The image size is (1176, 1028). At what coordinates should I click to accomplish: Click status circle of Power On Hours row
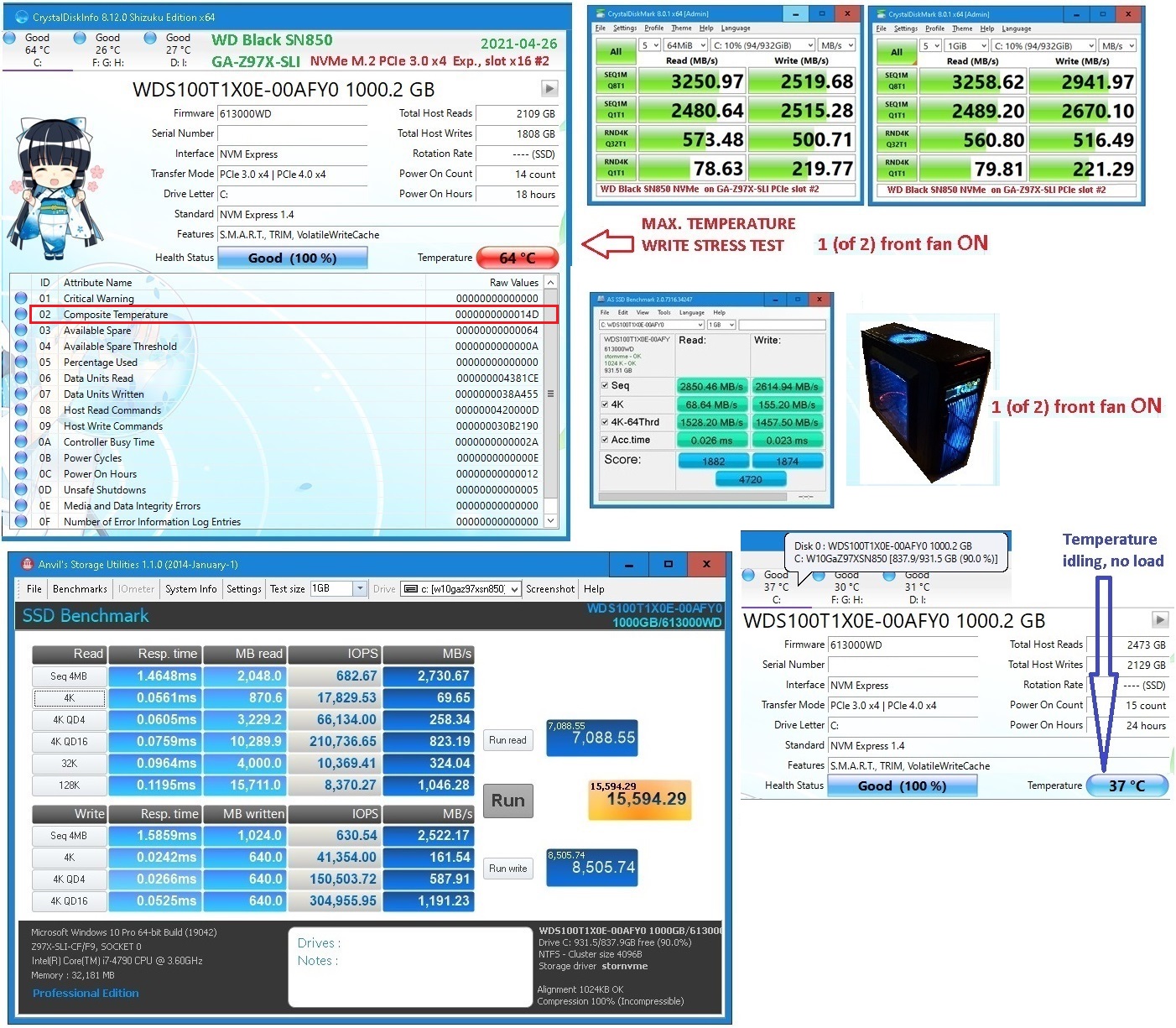21,473
